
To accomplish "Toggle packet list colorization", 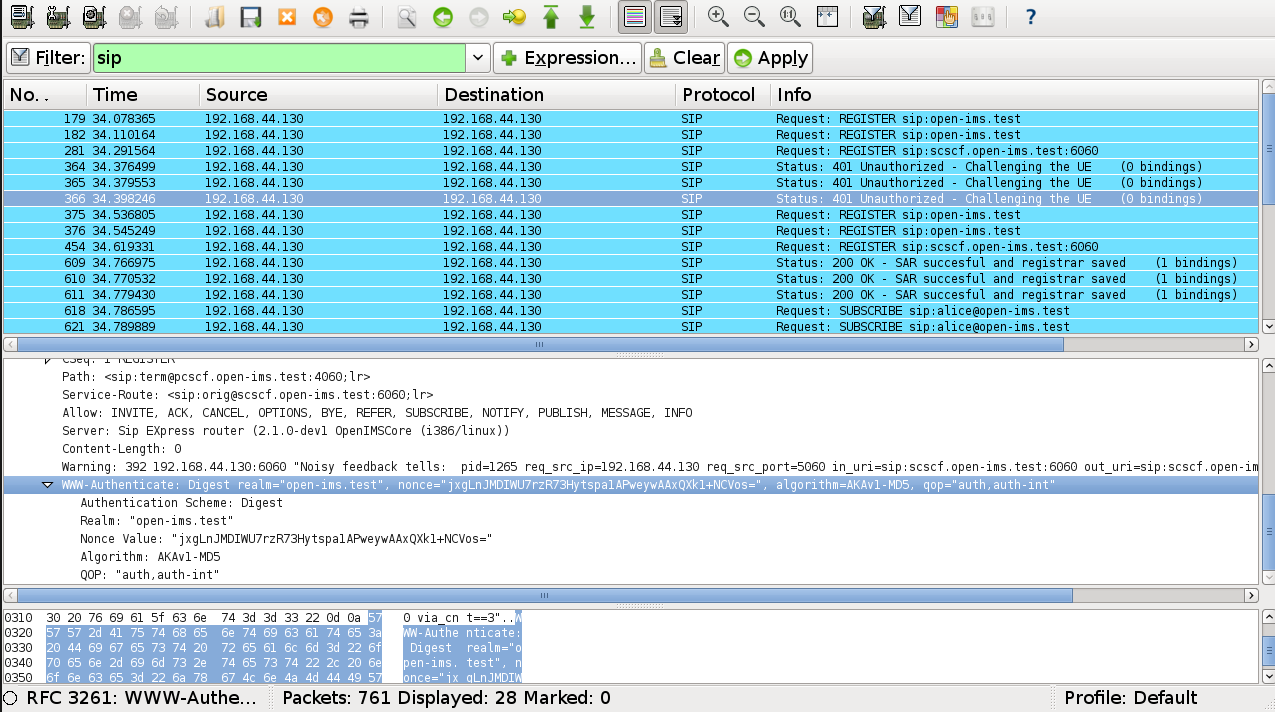I will point(633,16).
